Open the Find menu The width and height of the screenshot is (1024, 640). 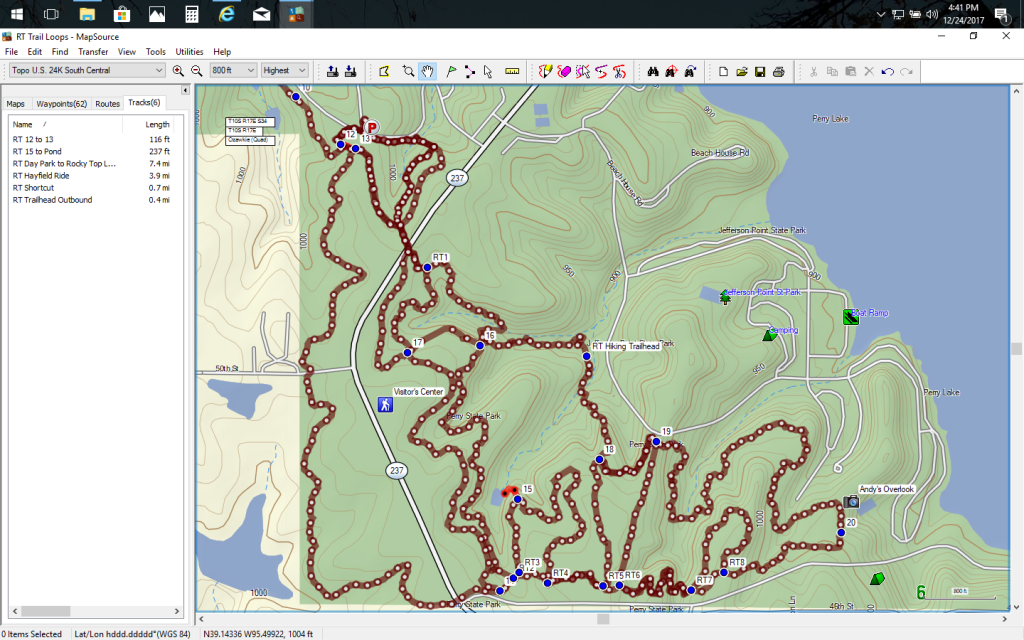[x=60, y=52]
